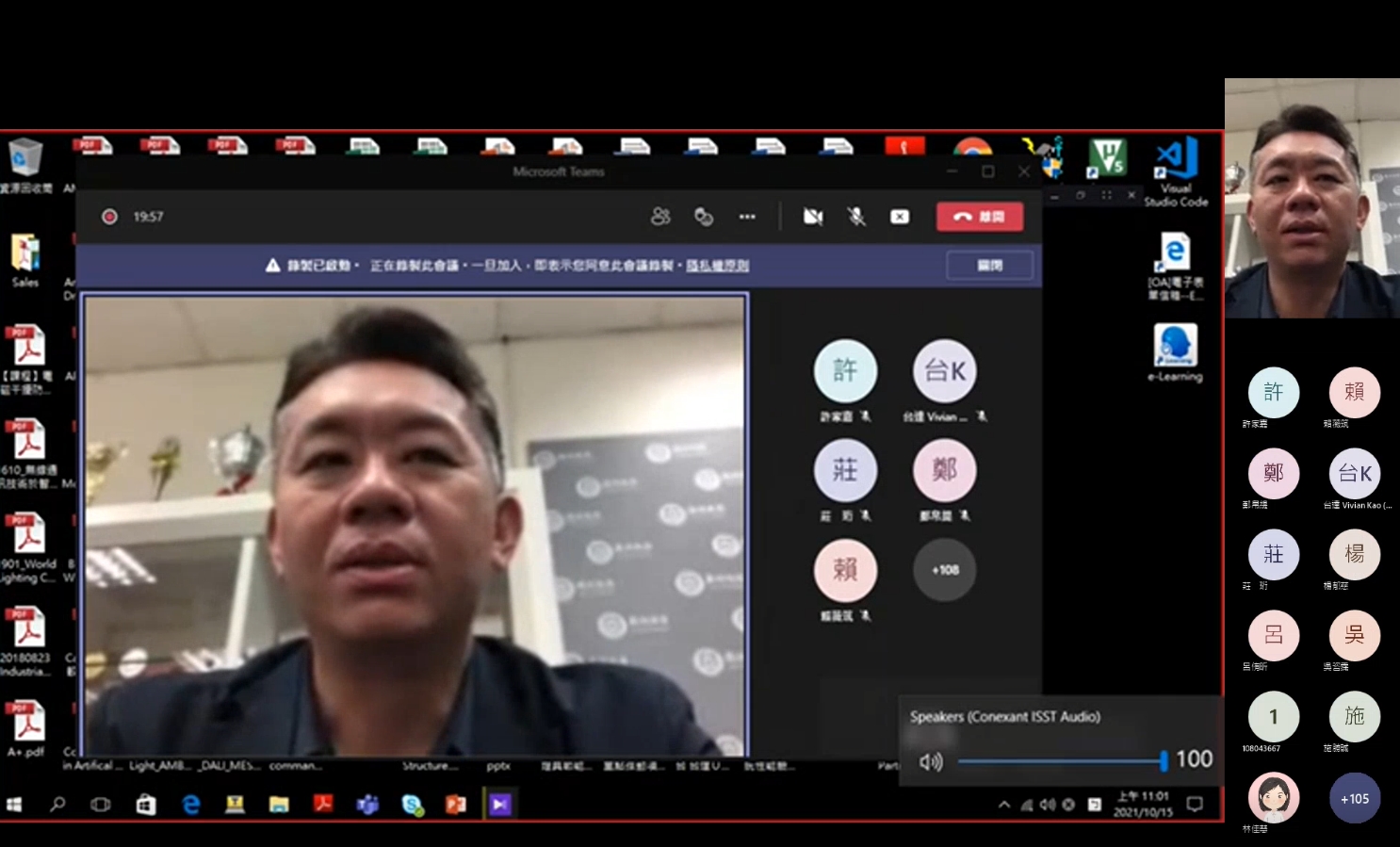Toggle the camera in Teams meeting
1400x847 pixels.
pyautogui.click(x=813, y=217)
